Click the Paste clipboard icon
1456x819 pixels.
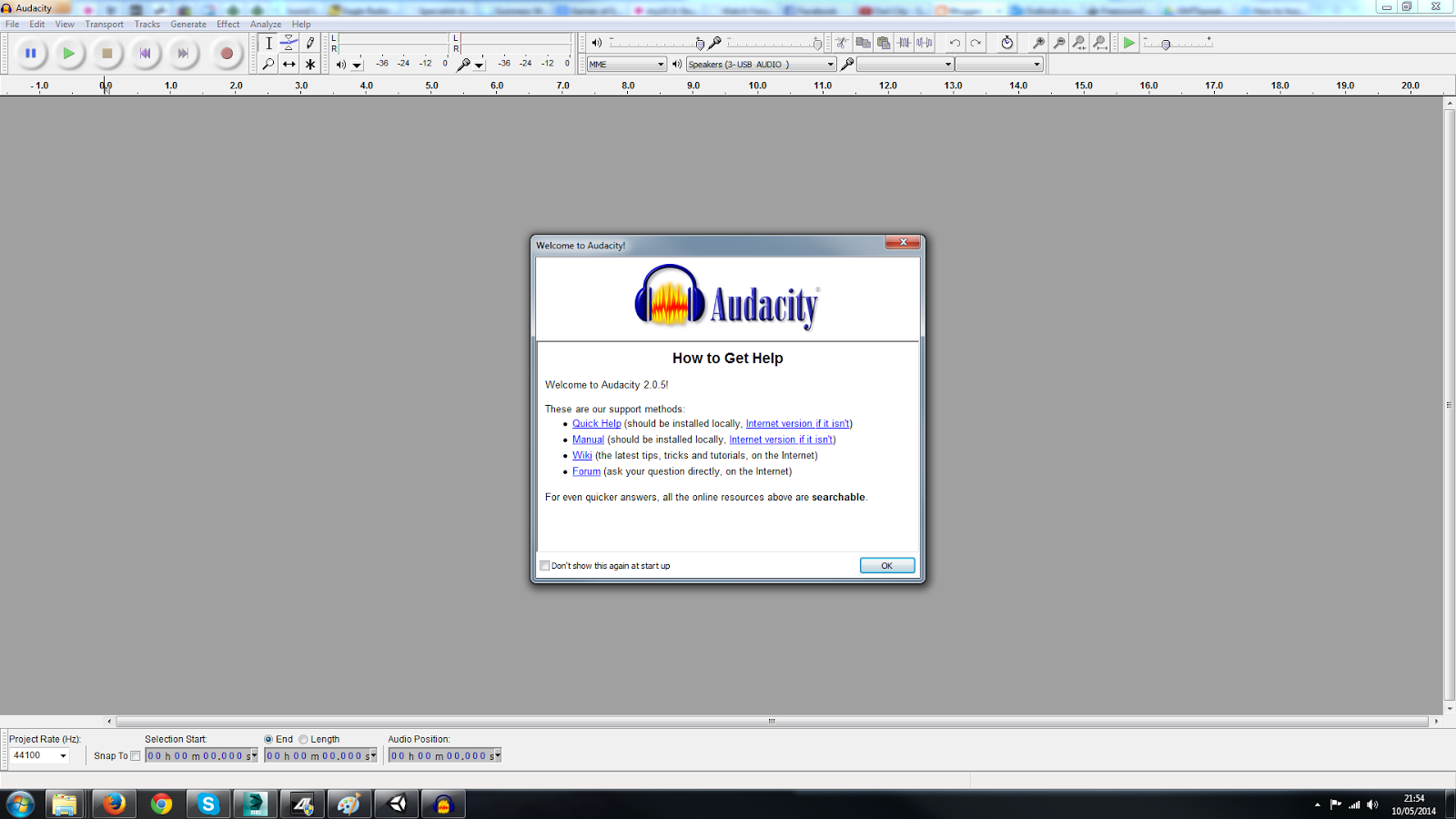[x=884, y=43]
